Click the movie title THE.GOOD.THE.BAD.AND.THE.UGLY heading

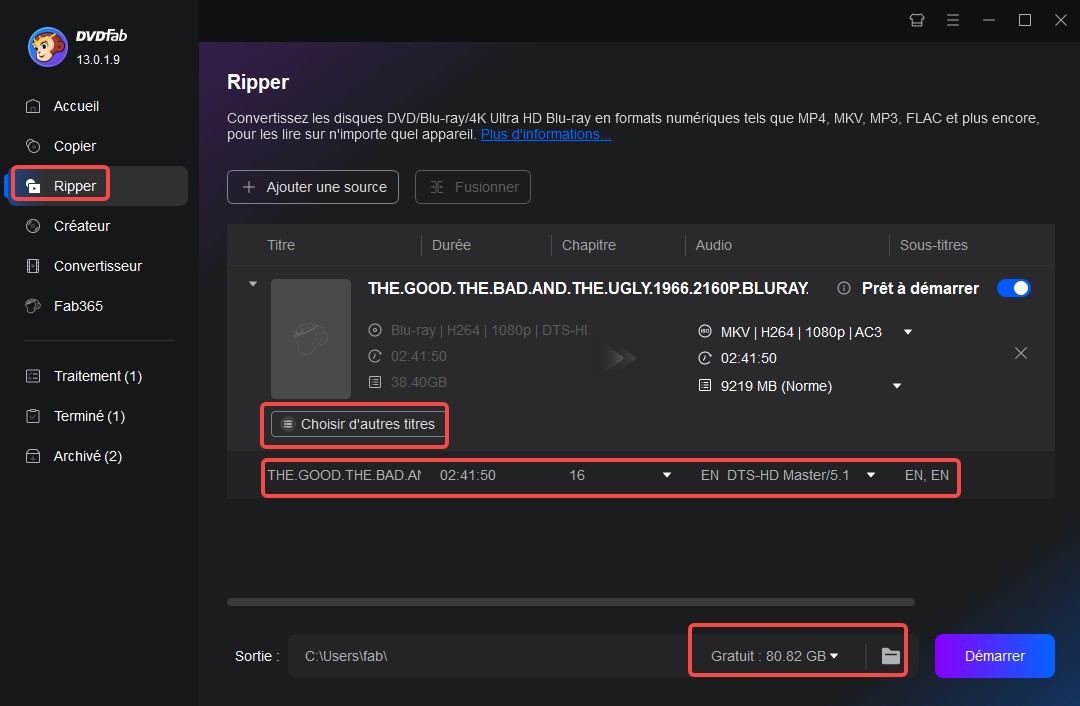(588, 289)
